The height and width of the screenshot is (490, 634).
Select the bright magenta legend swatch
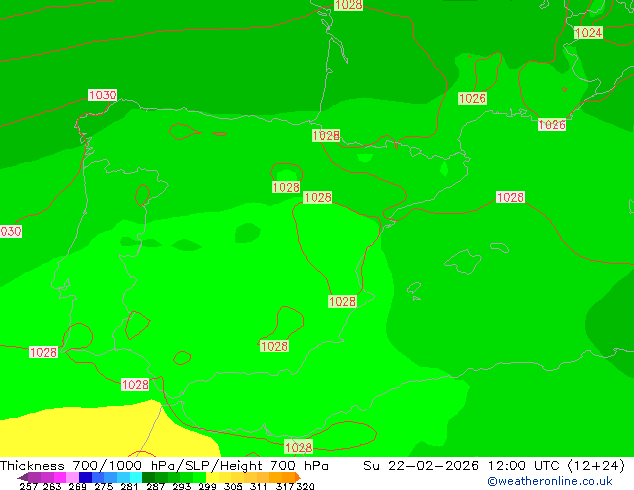pos(59,477)
